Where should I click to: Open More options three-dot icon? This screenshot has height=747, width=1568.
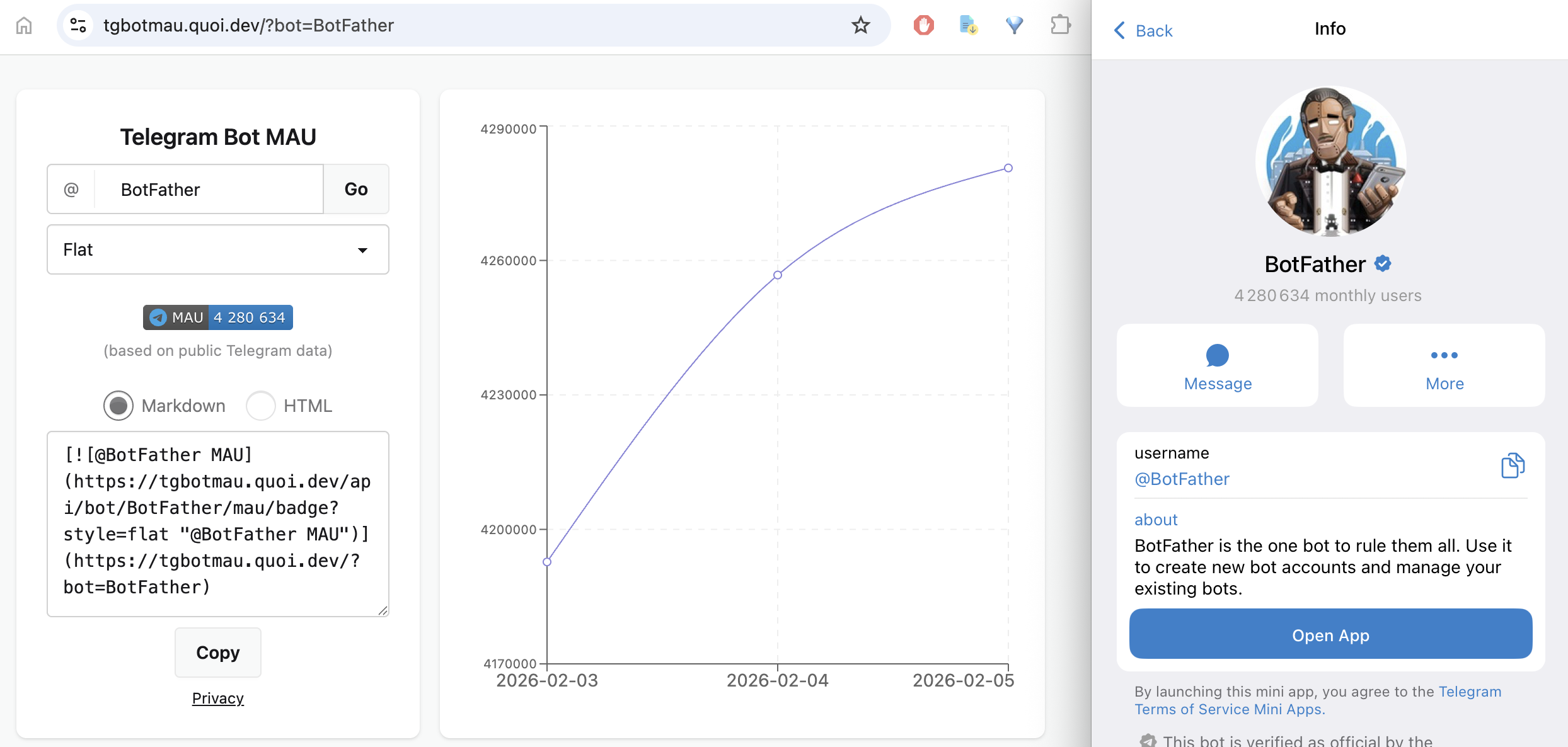coord(1444,356)
